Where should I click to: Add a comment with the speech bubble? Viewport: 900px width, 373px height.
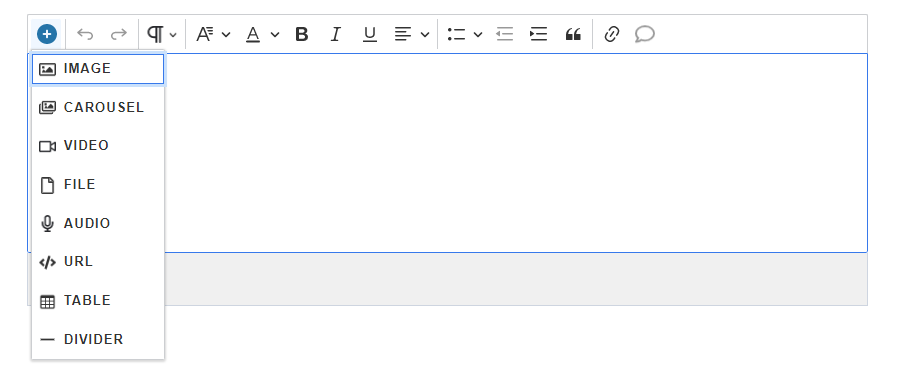pos(645,34)
